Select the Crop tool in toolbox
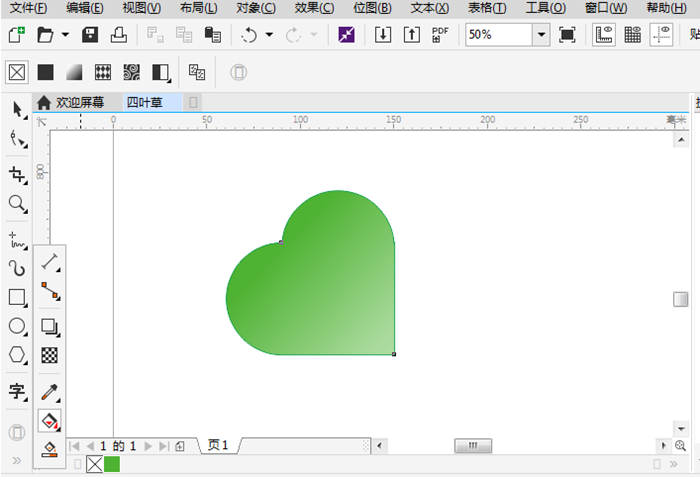This screenshot has width=700, height=477. click(17, 174)
